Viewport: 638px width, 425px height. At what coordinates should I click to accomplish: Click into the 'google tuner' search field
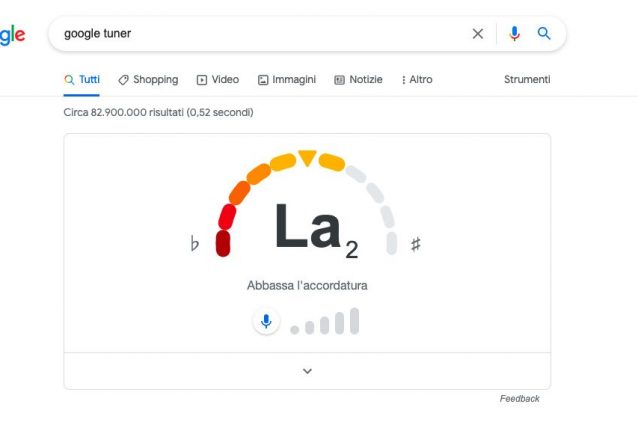pos(250,33)
